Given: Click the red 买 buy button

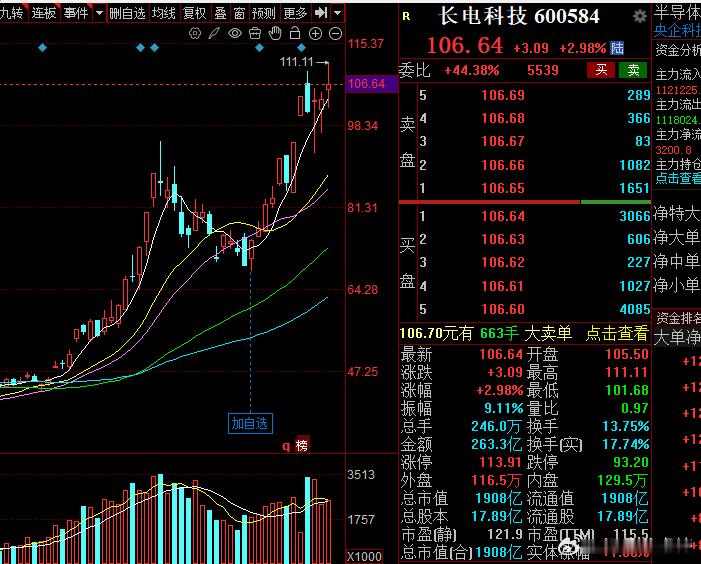Looking at the screenshot, I should [601, 70].
